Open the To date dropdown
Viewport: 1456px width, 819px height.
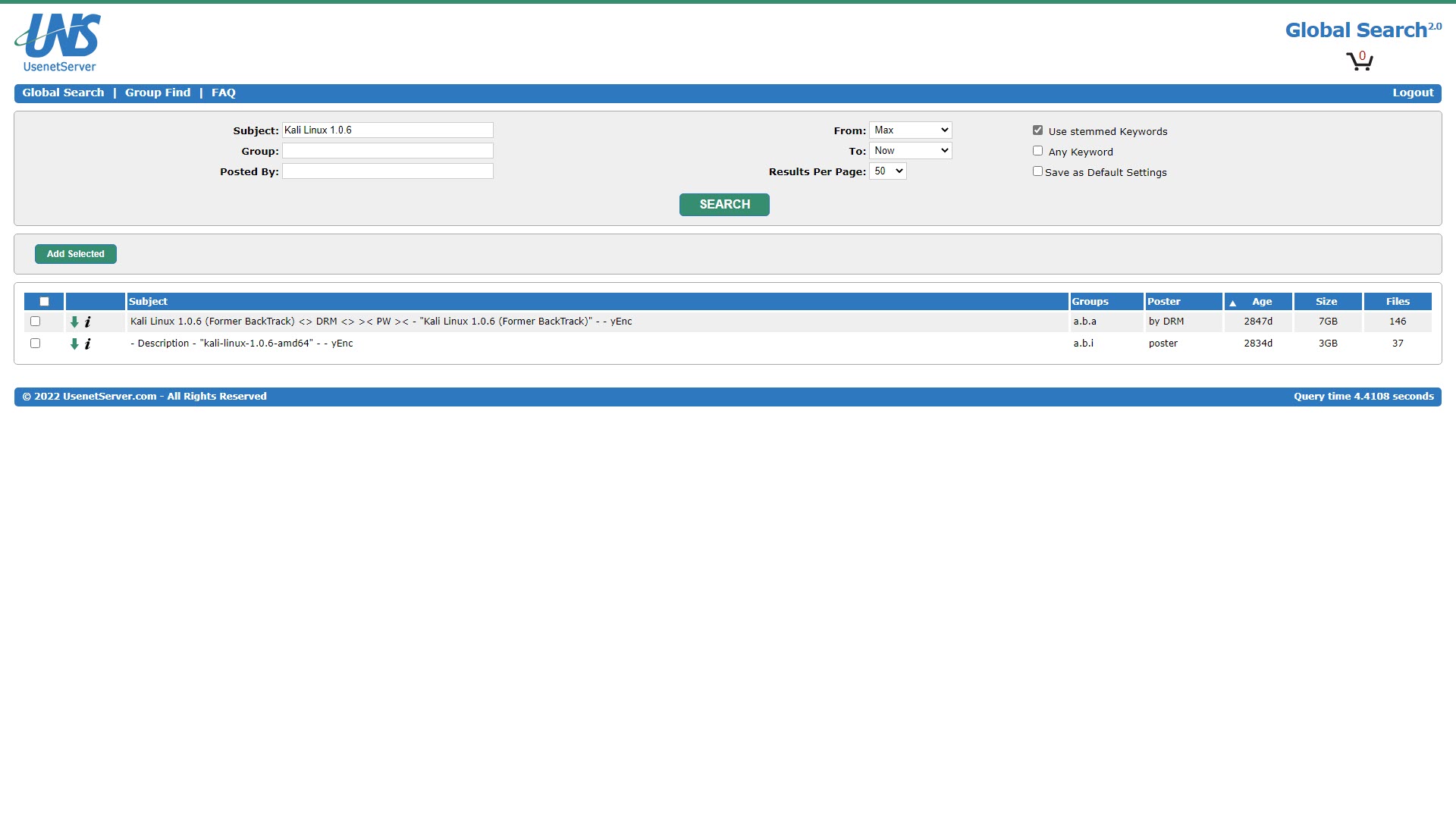pyautogui.click(x=910, y=151)
